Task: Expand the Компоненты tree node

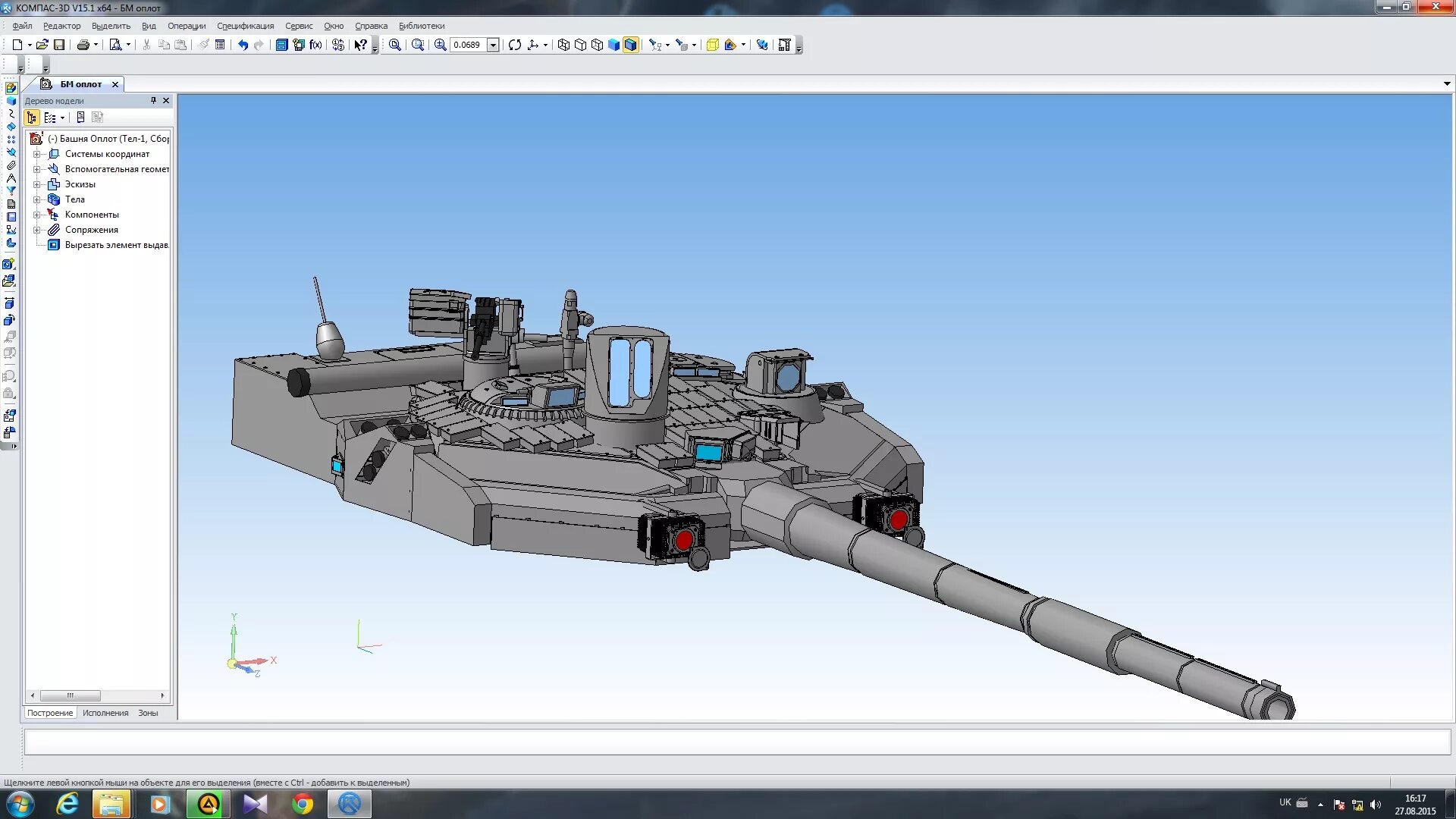Action: click(36, 215)
